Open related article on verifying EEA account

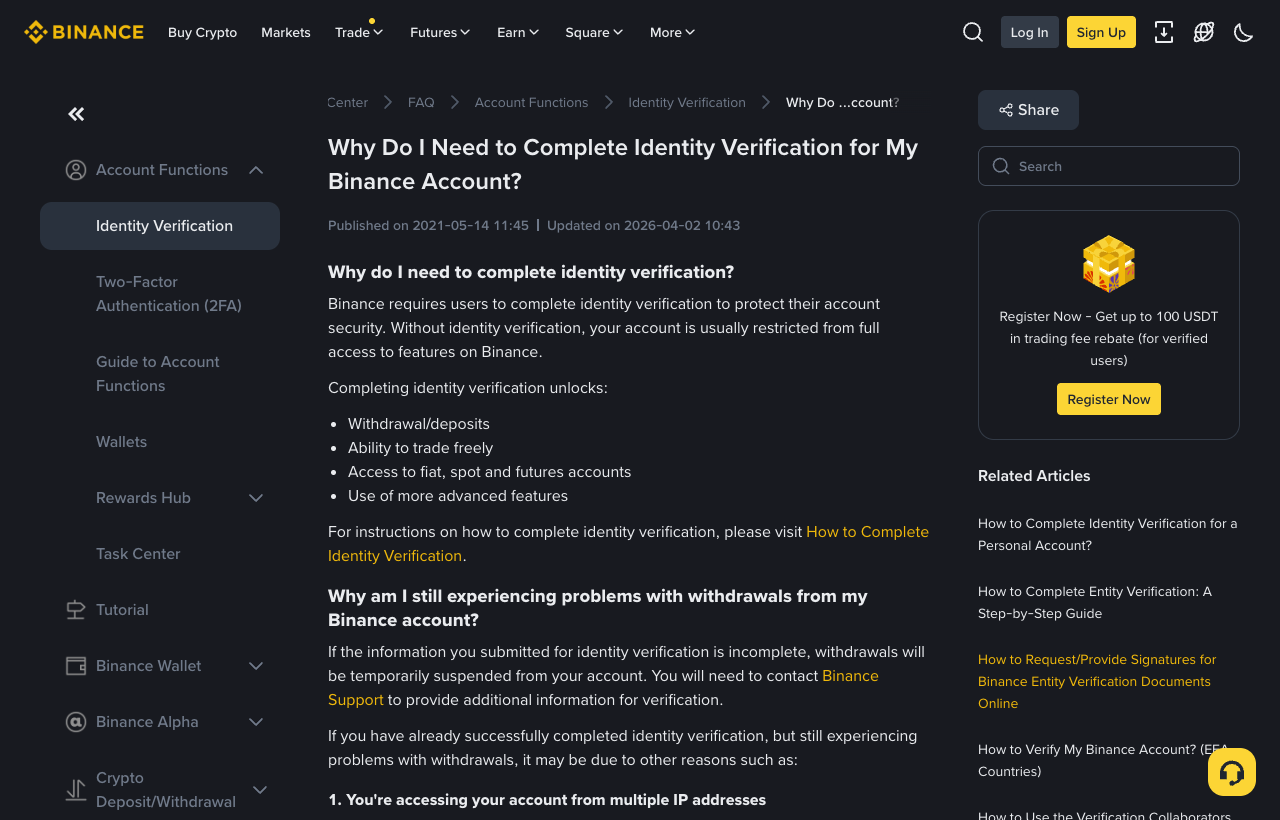(1103, 760)
